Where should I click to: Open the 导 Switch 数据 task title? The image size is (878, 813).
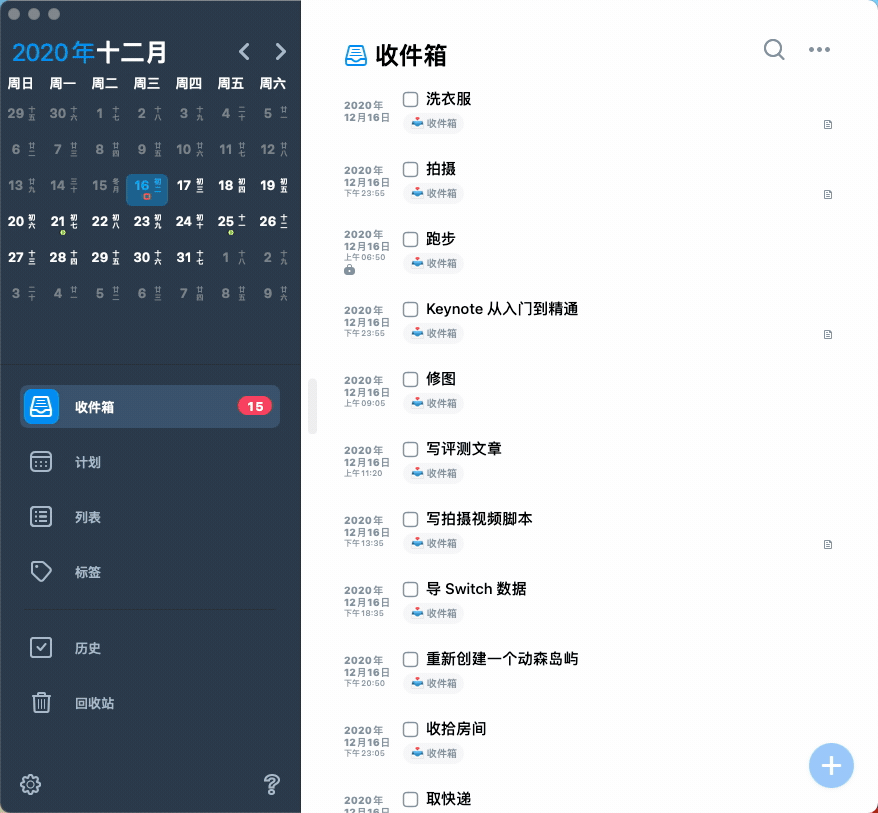(476, 589)
